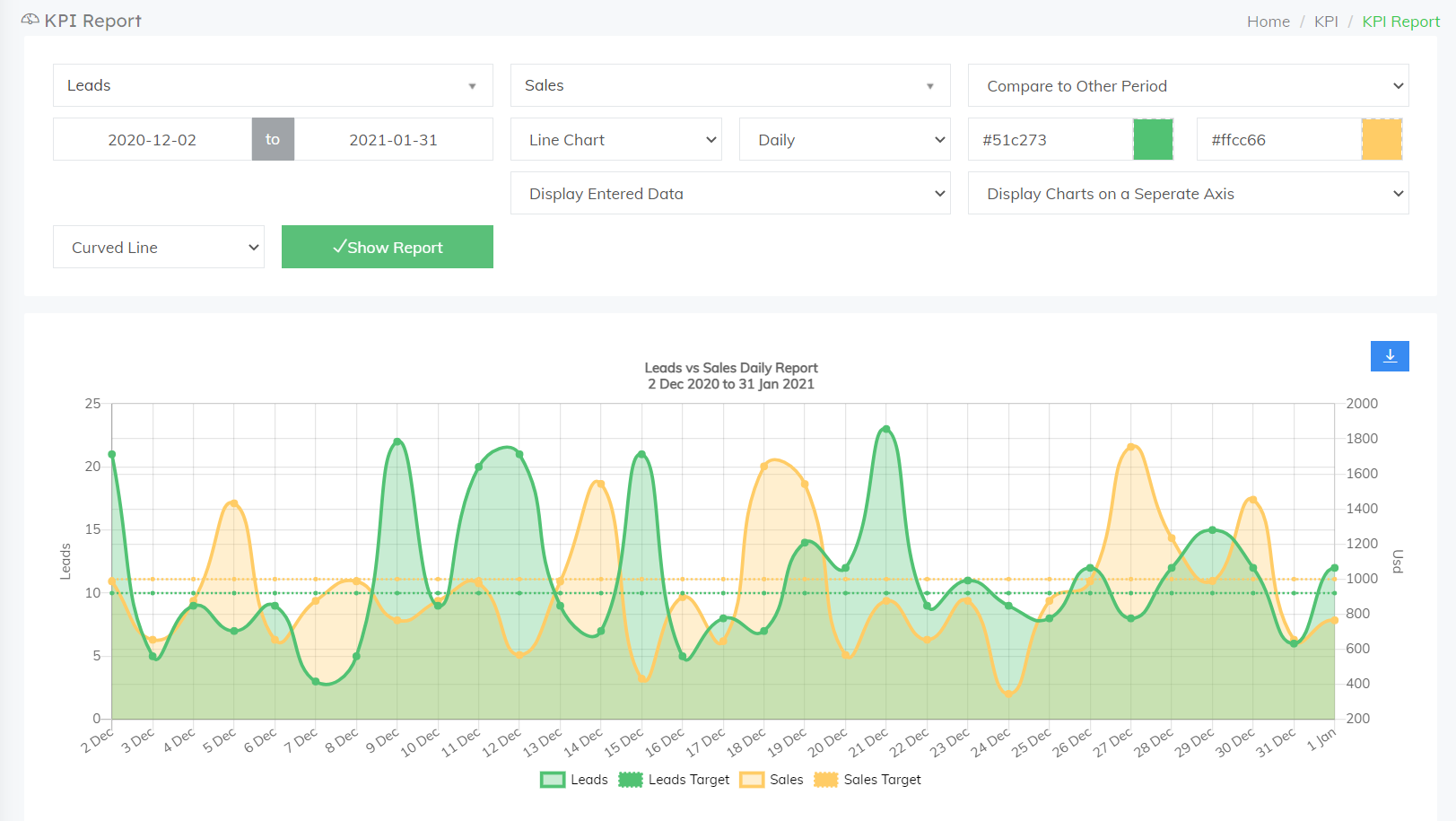Click the blue download chart icon
Screen dimensions: 1456x821
[1390, 356]
